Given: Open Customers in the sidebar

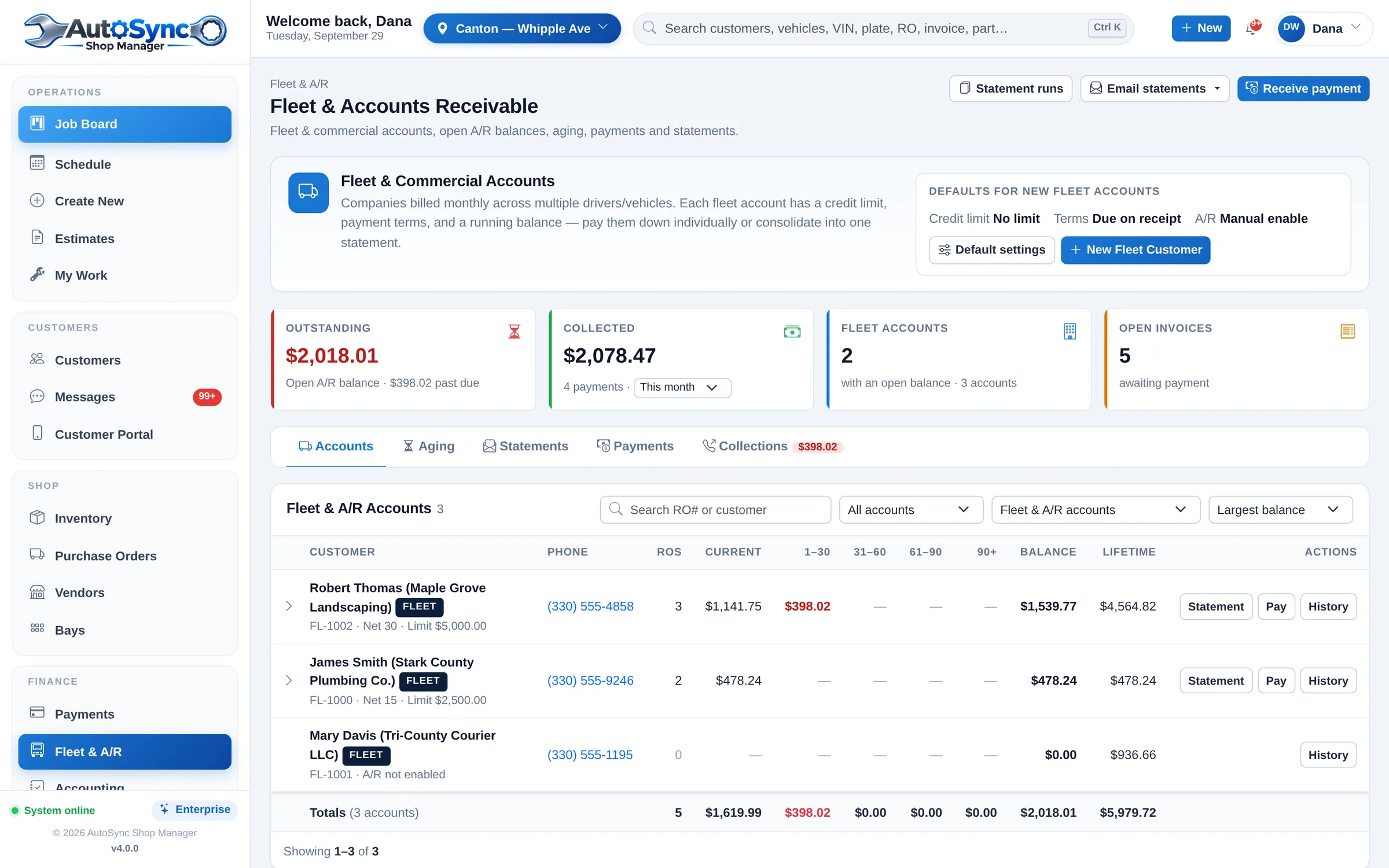Looking at the screenshot, I should coord(125,360).
